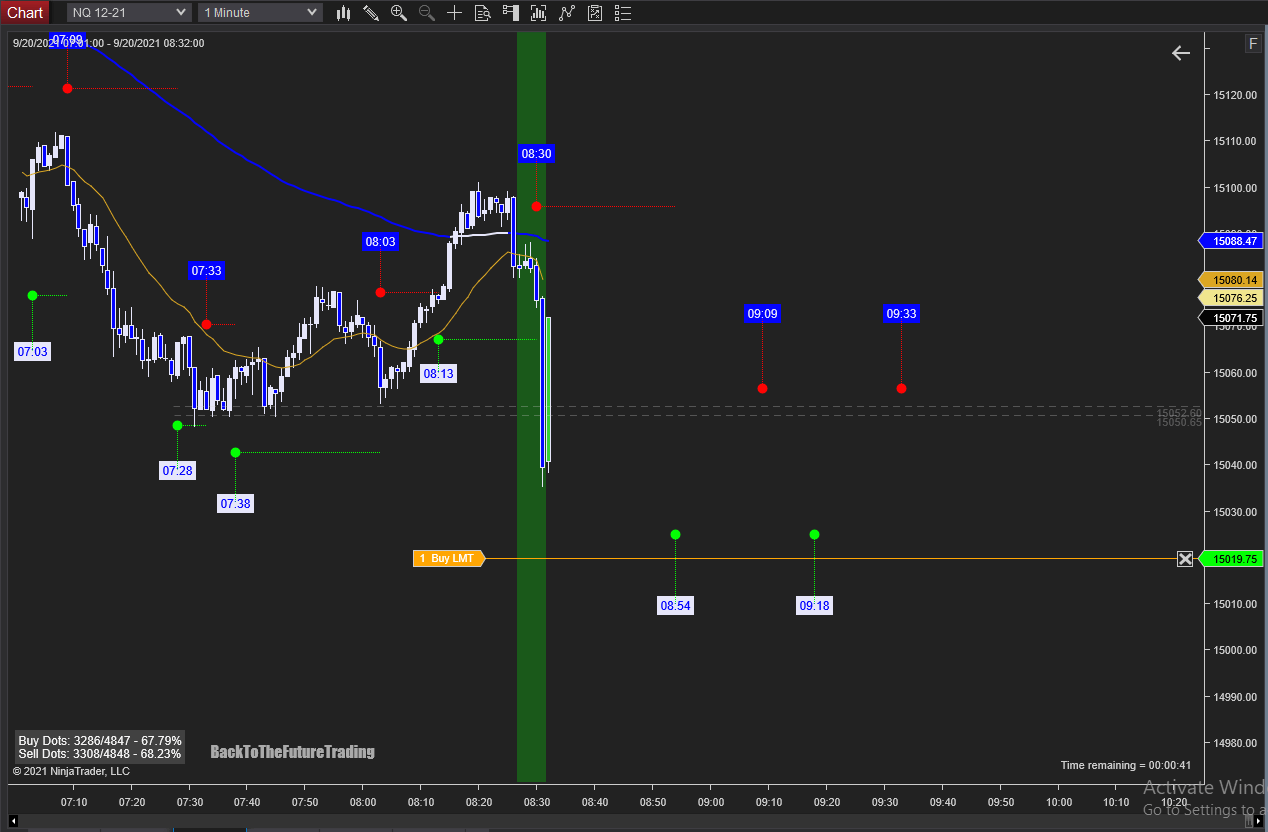Click the 08:54 time label
Viewport: 1268px width, 832px height.
675,606
